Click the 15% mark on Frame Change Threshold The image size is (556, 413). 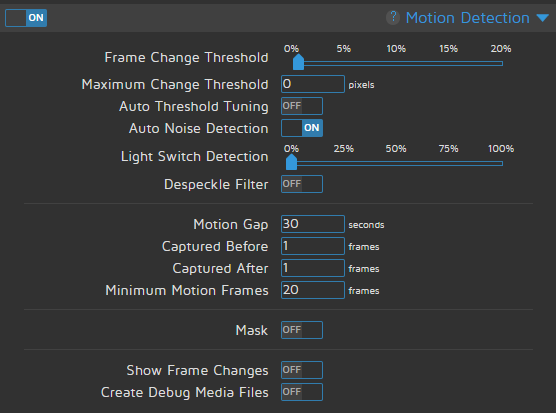point(449,49)
